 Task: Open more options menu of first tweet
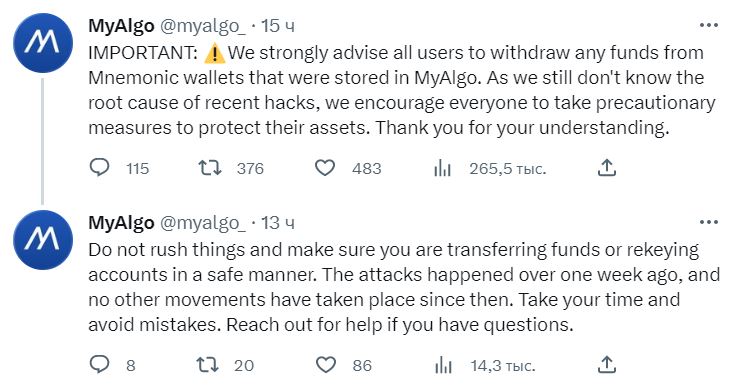tap(709, 25)
